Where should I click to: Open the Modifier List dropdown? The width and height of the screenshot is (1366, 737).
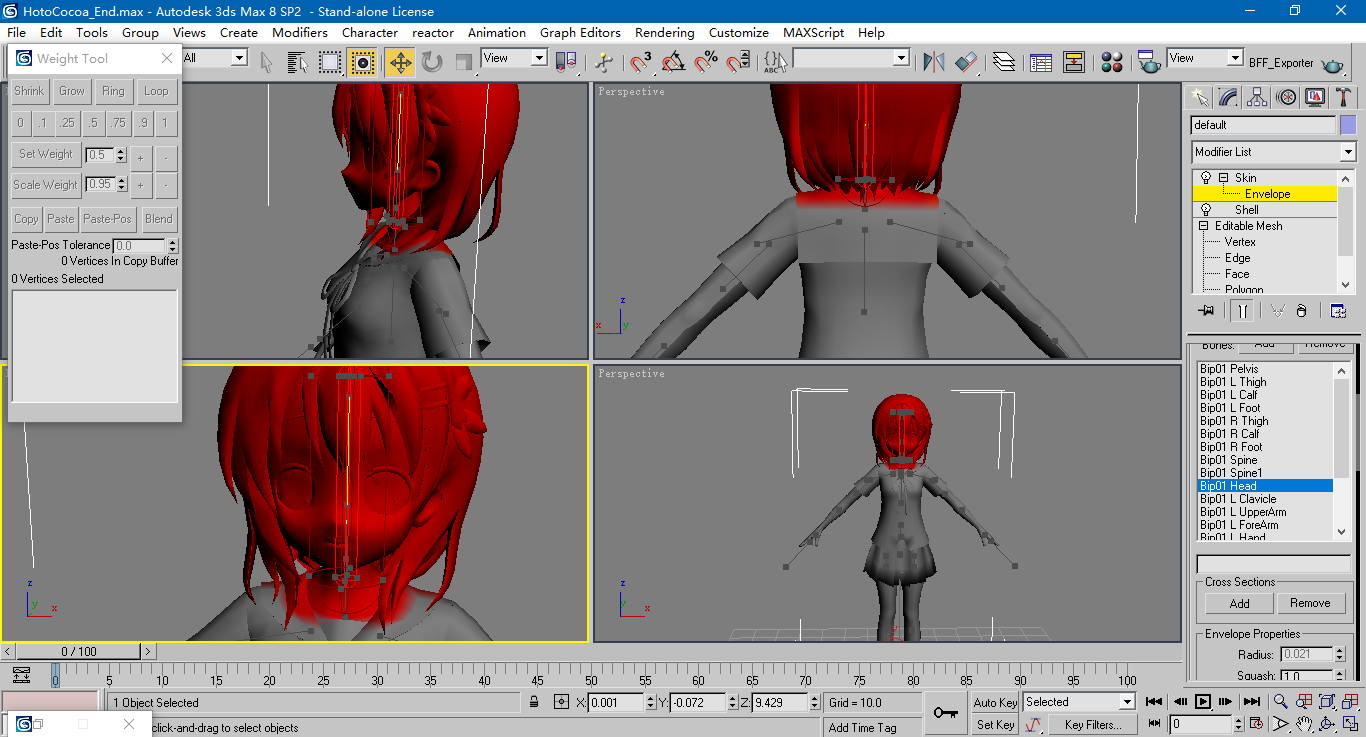(x=1347, y=152)
